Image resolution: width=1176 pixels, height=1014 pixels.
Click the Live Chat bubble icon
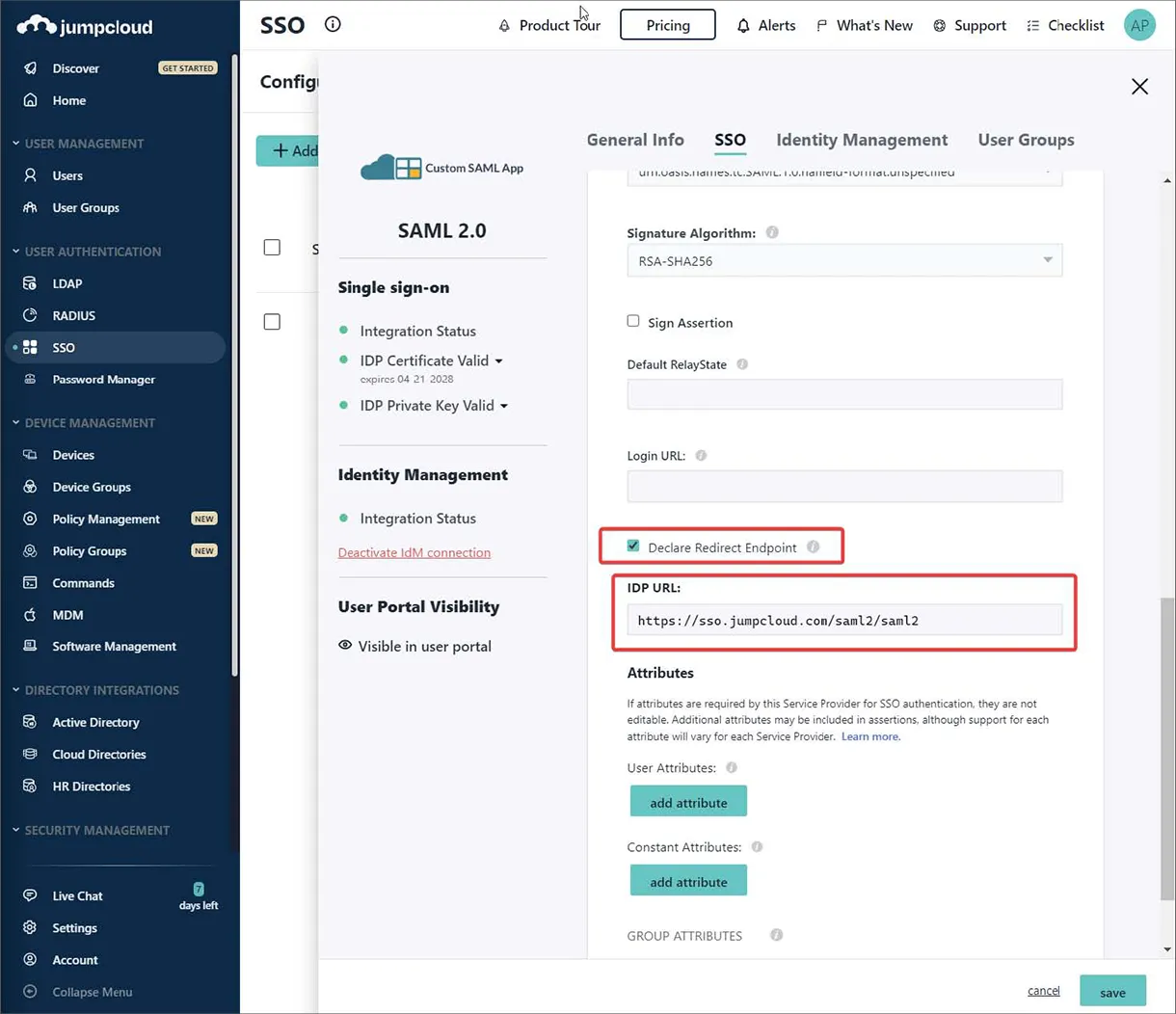(x=31, y=895)
